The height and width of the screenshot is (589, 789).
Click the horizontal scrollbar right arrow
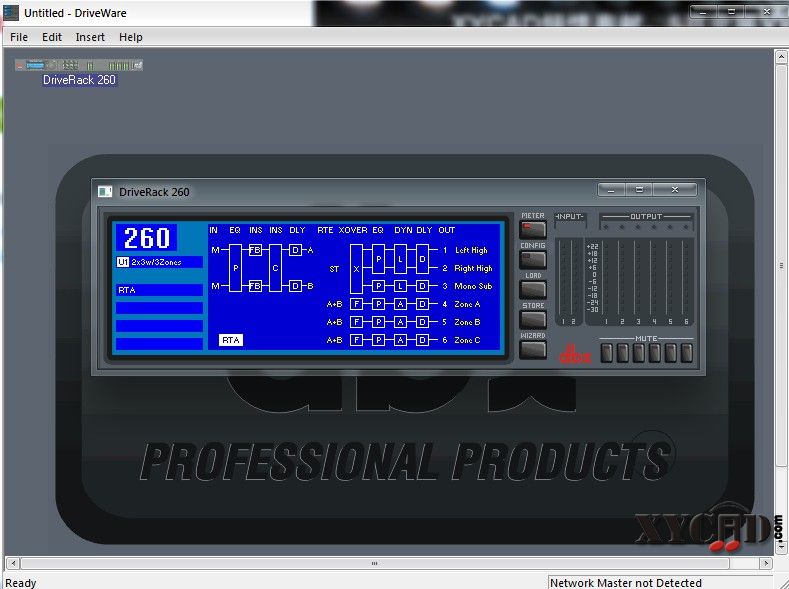(x=766, y=563)
